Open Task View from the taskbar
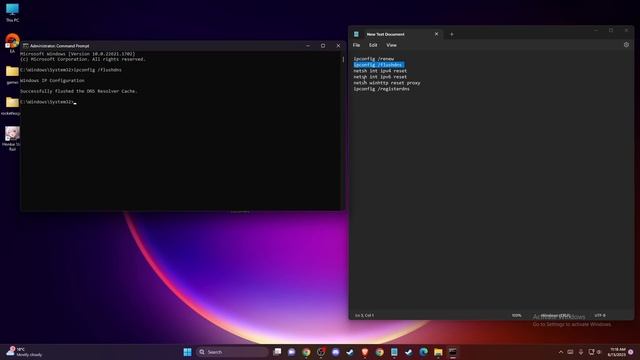The image size is (640, 360). [x=277, y=352]
